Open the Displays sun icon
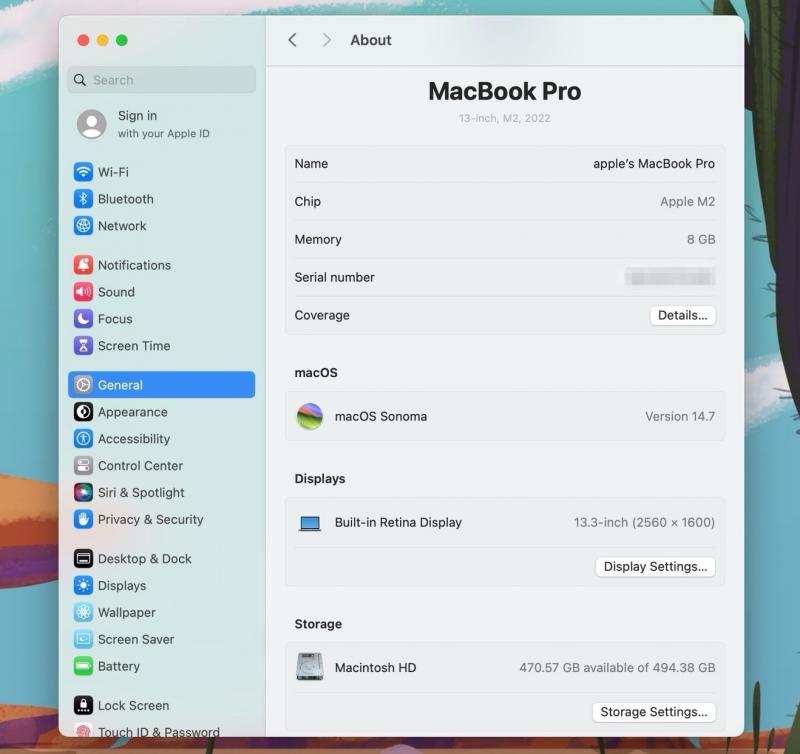800x754 pixels. 83,586
